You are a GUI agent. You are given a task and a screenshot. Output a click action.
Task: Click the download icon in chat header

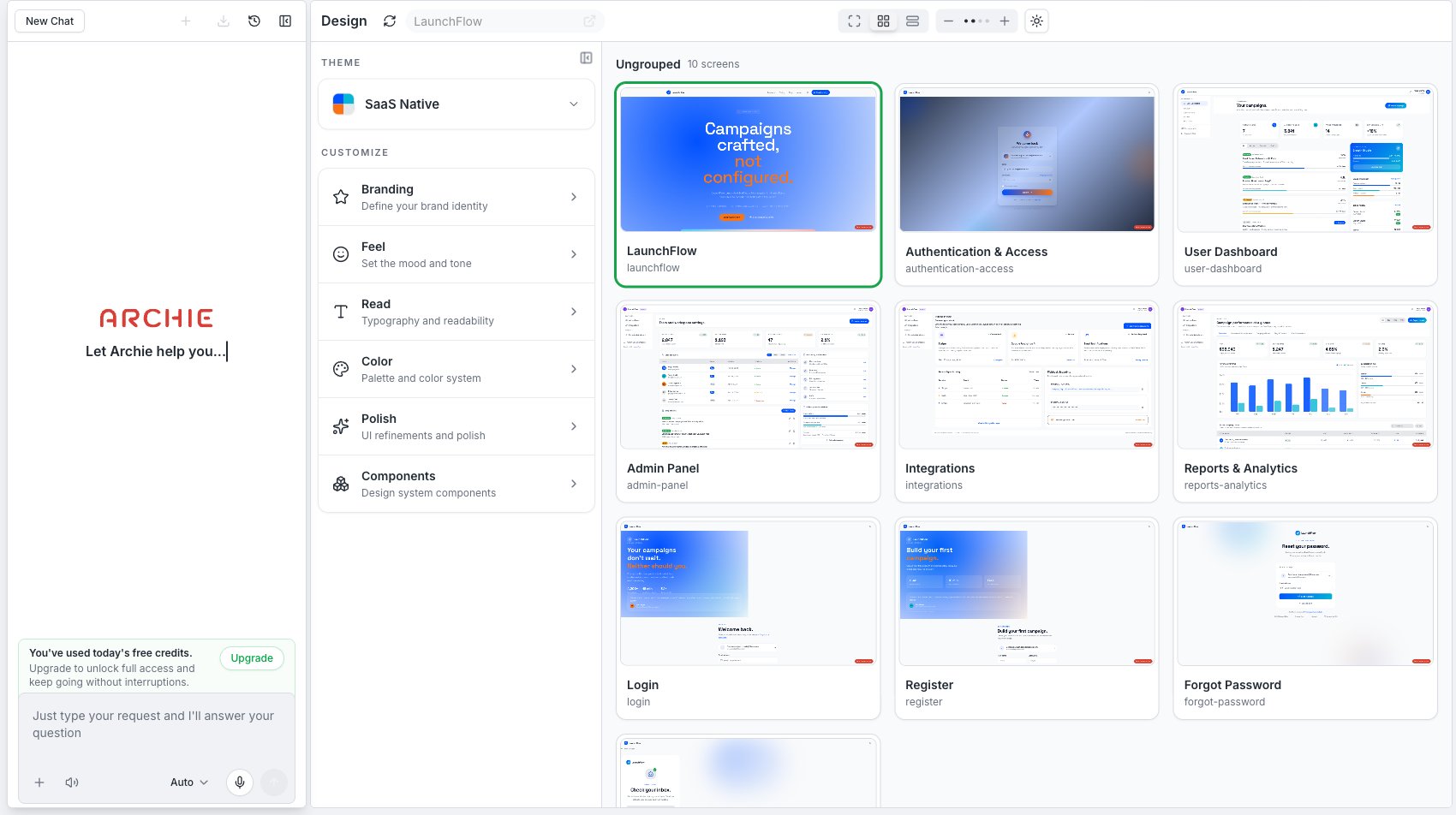pos(223,21)
